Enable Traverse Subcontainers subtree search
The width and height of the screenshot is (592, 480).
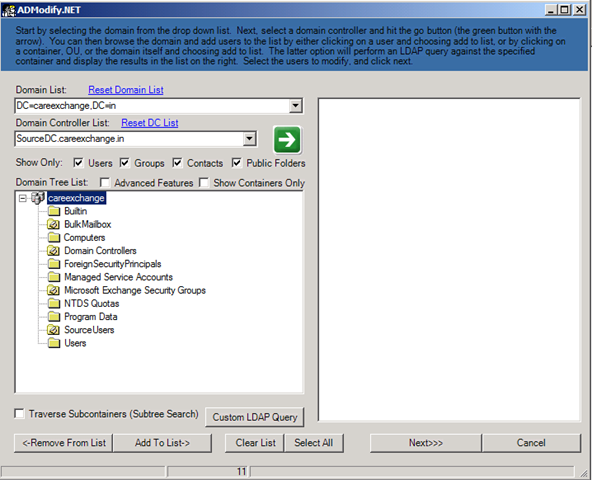(x=19, y=414)
